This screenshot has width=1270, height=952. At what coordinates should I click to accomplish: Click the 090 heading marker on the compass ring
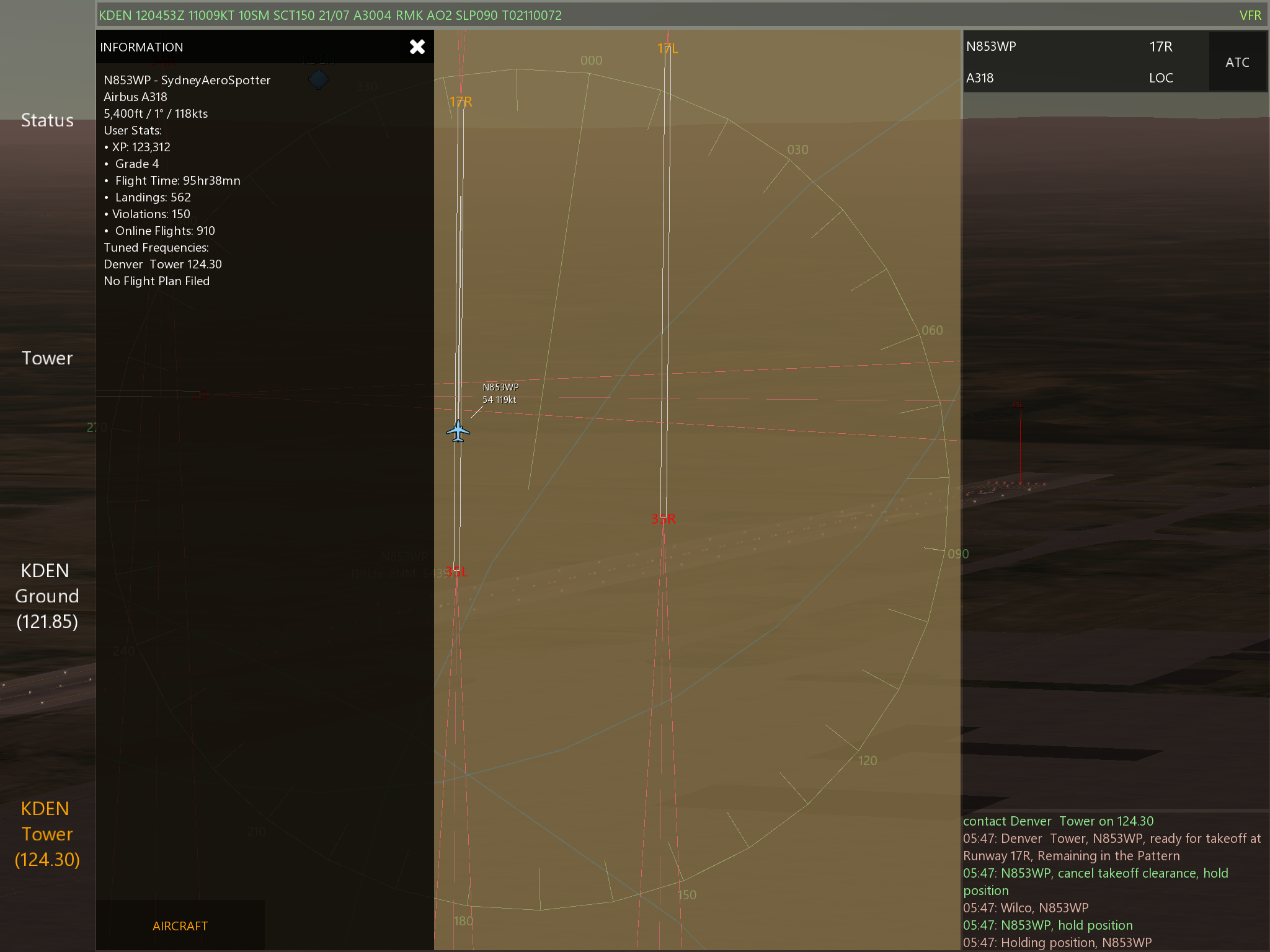point(958,554)
